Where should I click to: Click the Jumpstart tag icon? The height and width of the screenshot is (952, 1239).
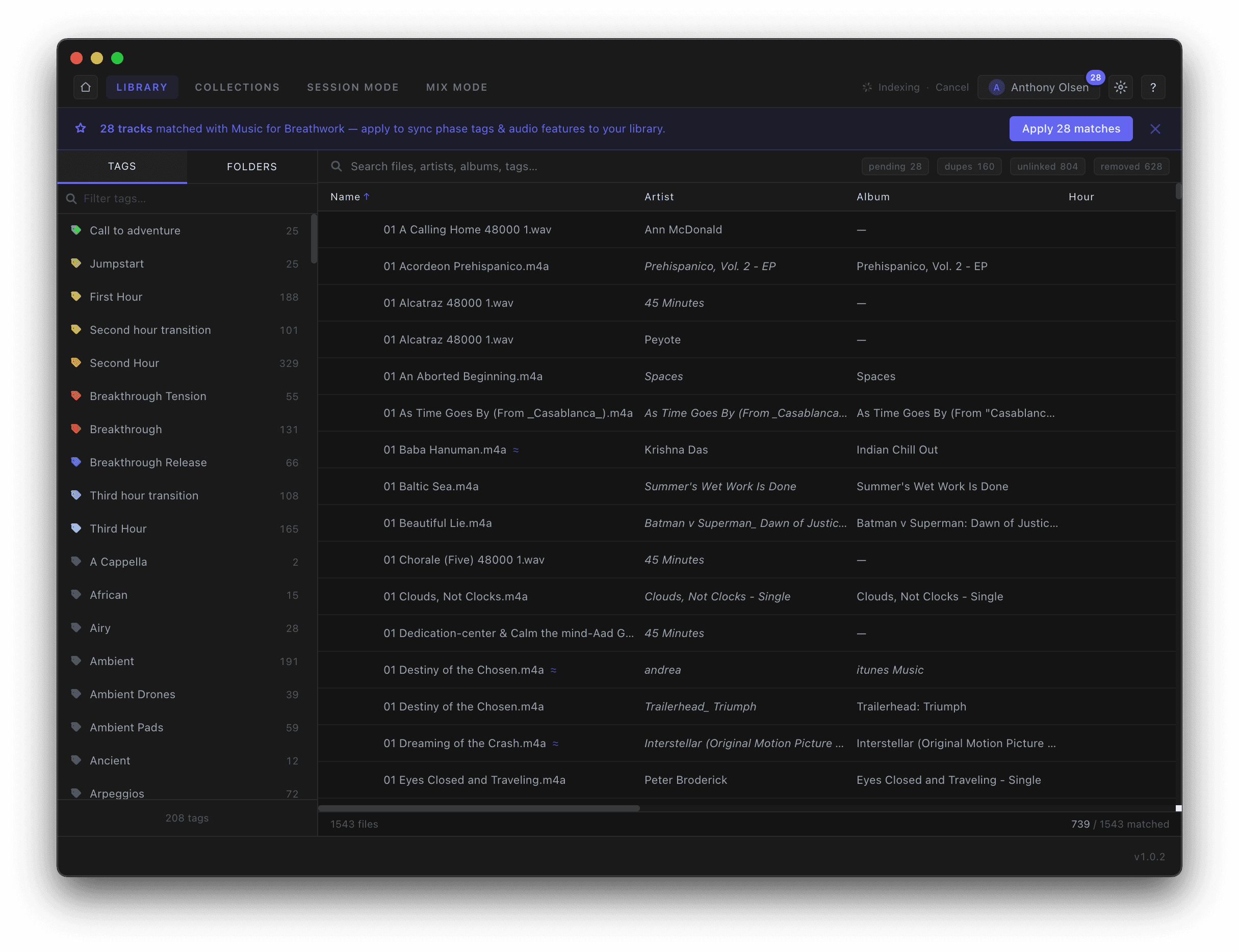click(x=76, y=263)
